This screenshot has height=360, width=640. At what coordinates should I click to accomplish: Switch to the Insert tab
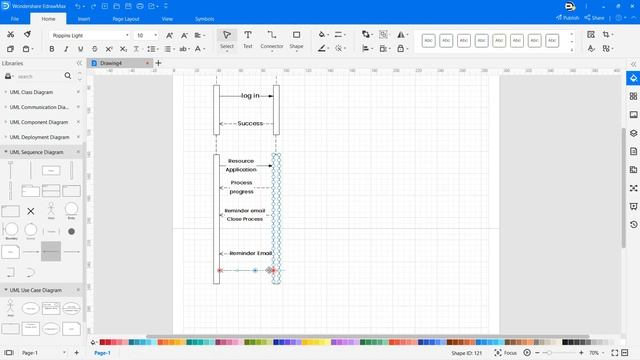pyautogui.click(x=84, y=19)
